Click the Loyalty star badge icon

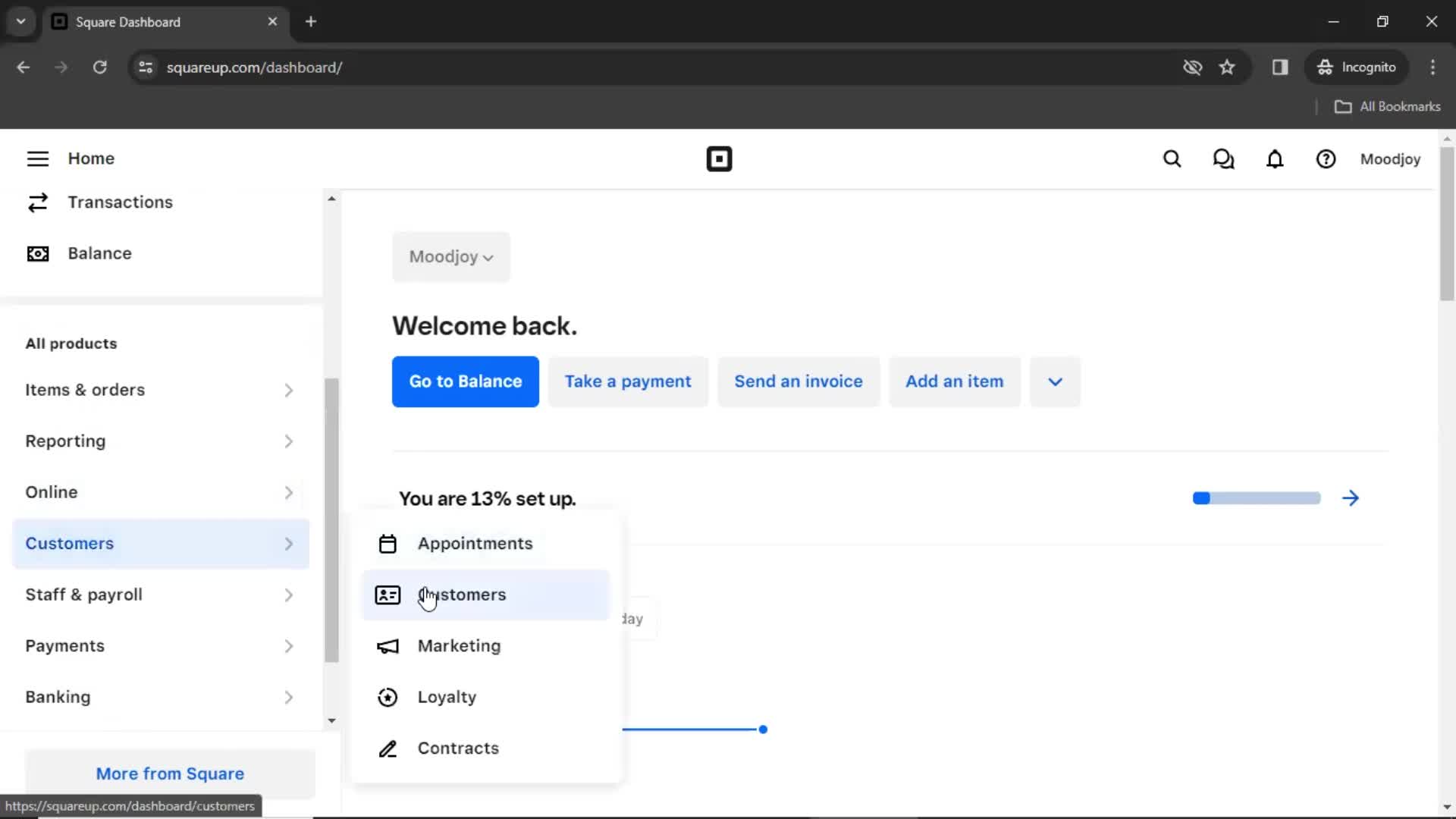click(388, 698)
